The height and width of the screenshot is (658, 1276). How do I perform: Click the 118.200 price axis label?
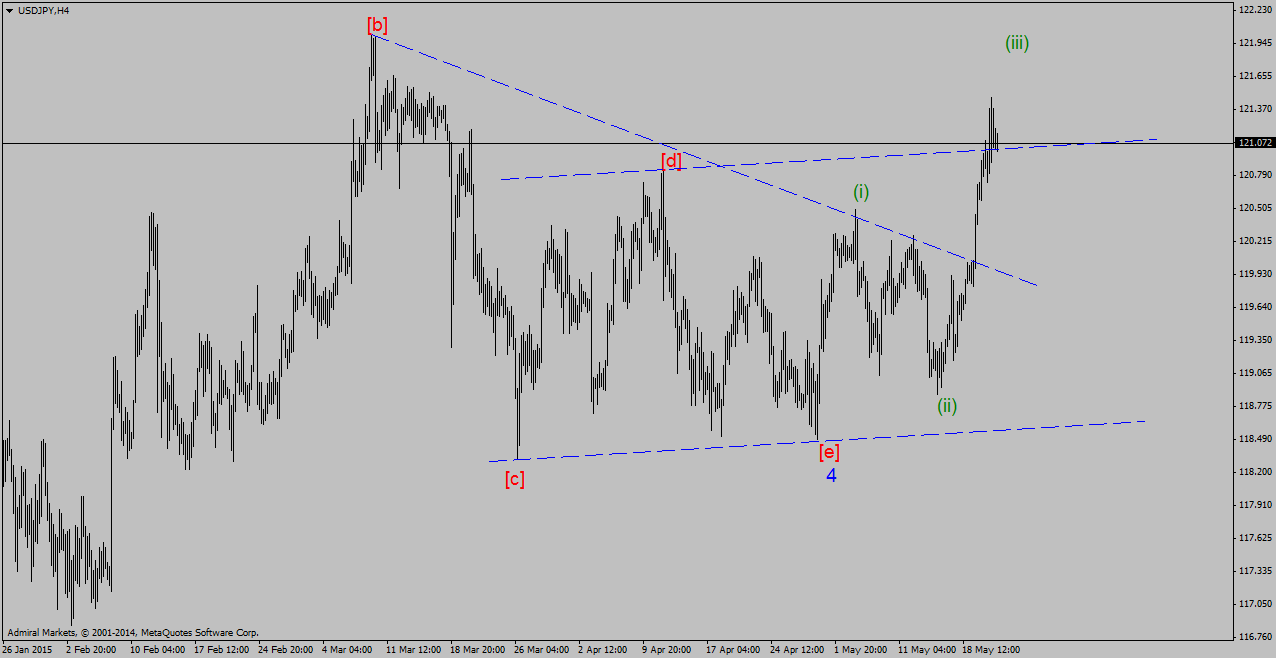click(1254, 472)
